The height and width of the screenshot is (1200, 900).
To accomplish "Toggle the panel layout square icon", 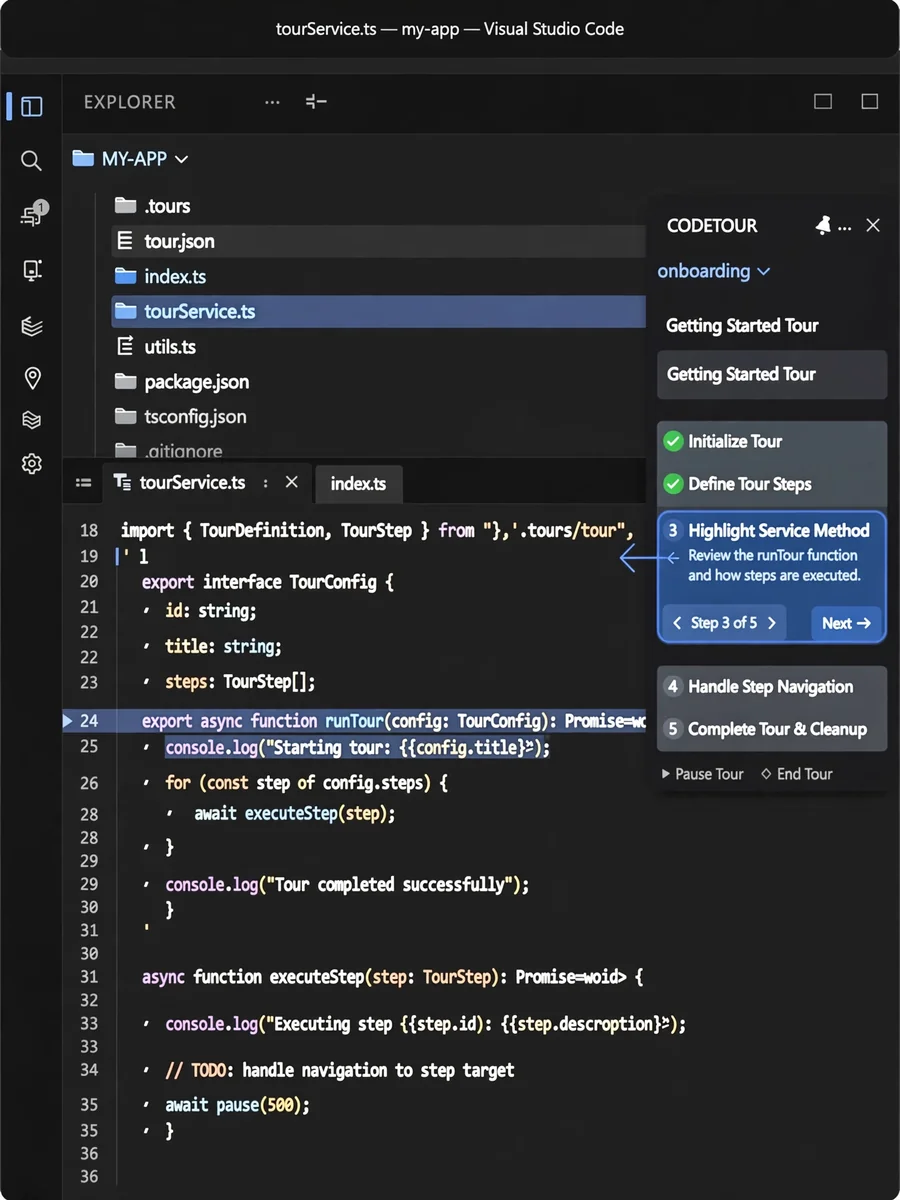I will pos(823,101).
